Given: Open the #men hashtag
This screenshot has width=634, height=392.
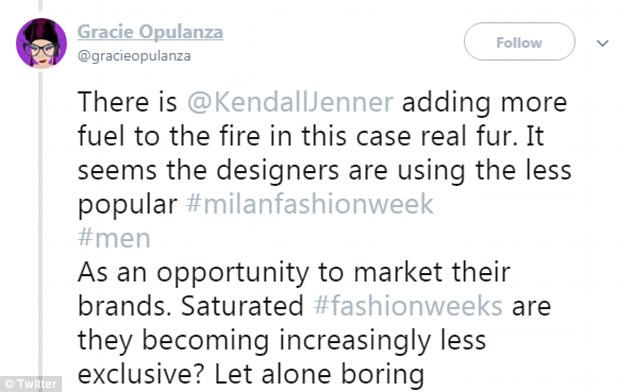Looking at the screenshot, I should pyautogui.click(x=114, y=238).
